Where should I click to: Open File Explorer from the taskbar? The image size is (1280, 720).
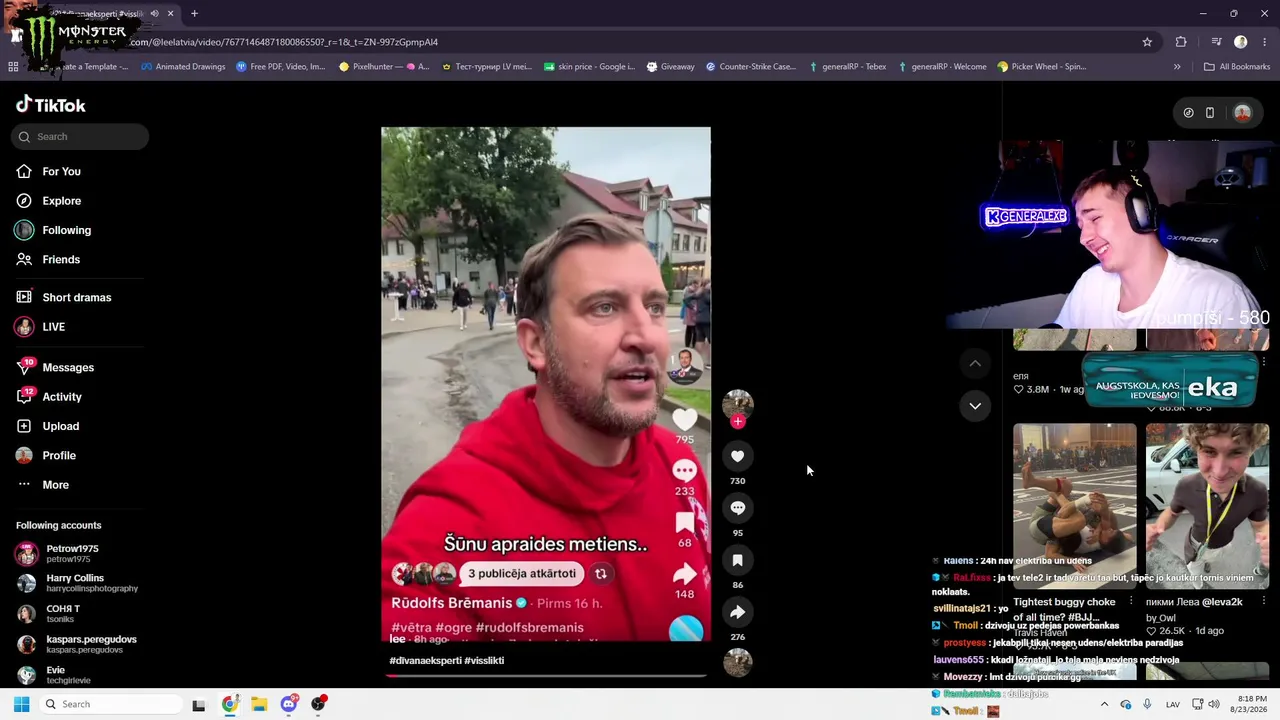[x=259, y=704]
